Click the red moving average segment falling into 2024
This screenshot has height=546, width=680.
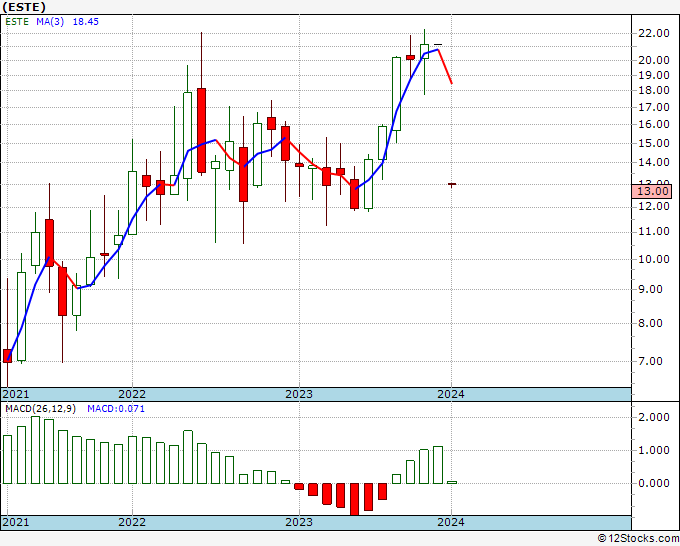point(445,66)
